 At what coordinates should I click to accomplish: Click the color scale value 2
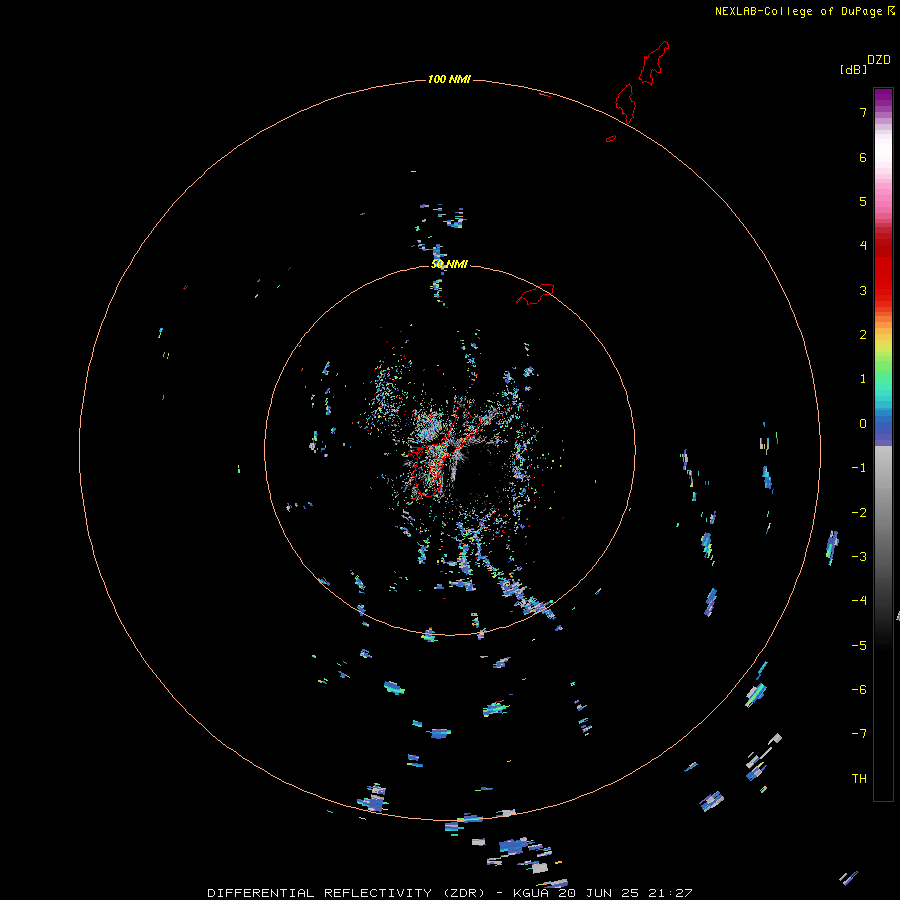coord(863,335)
